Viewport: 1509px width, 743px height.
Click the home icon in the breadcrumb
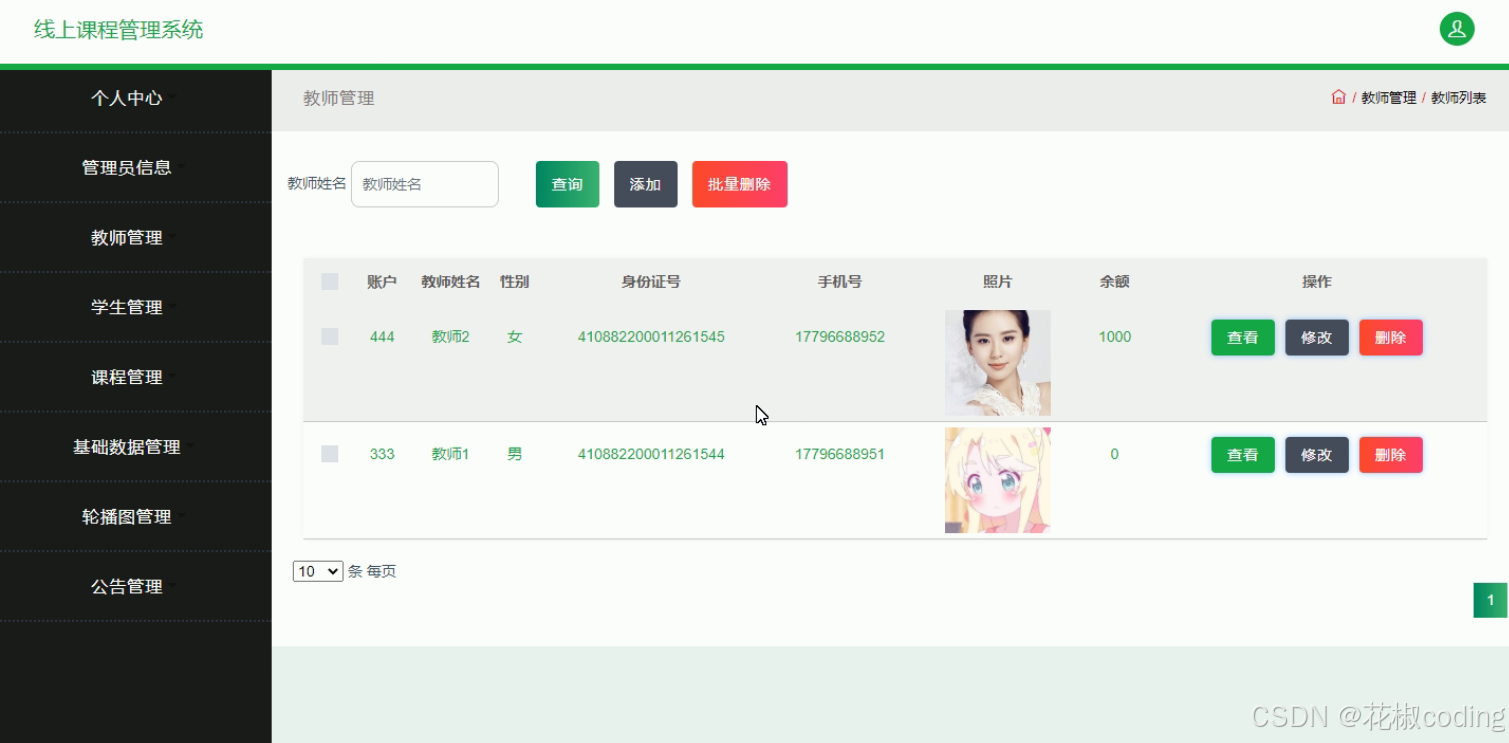pos(1338,97)
